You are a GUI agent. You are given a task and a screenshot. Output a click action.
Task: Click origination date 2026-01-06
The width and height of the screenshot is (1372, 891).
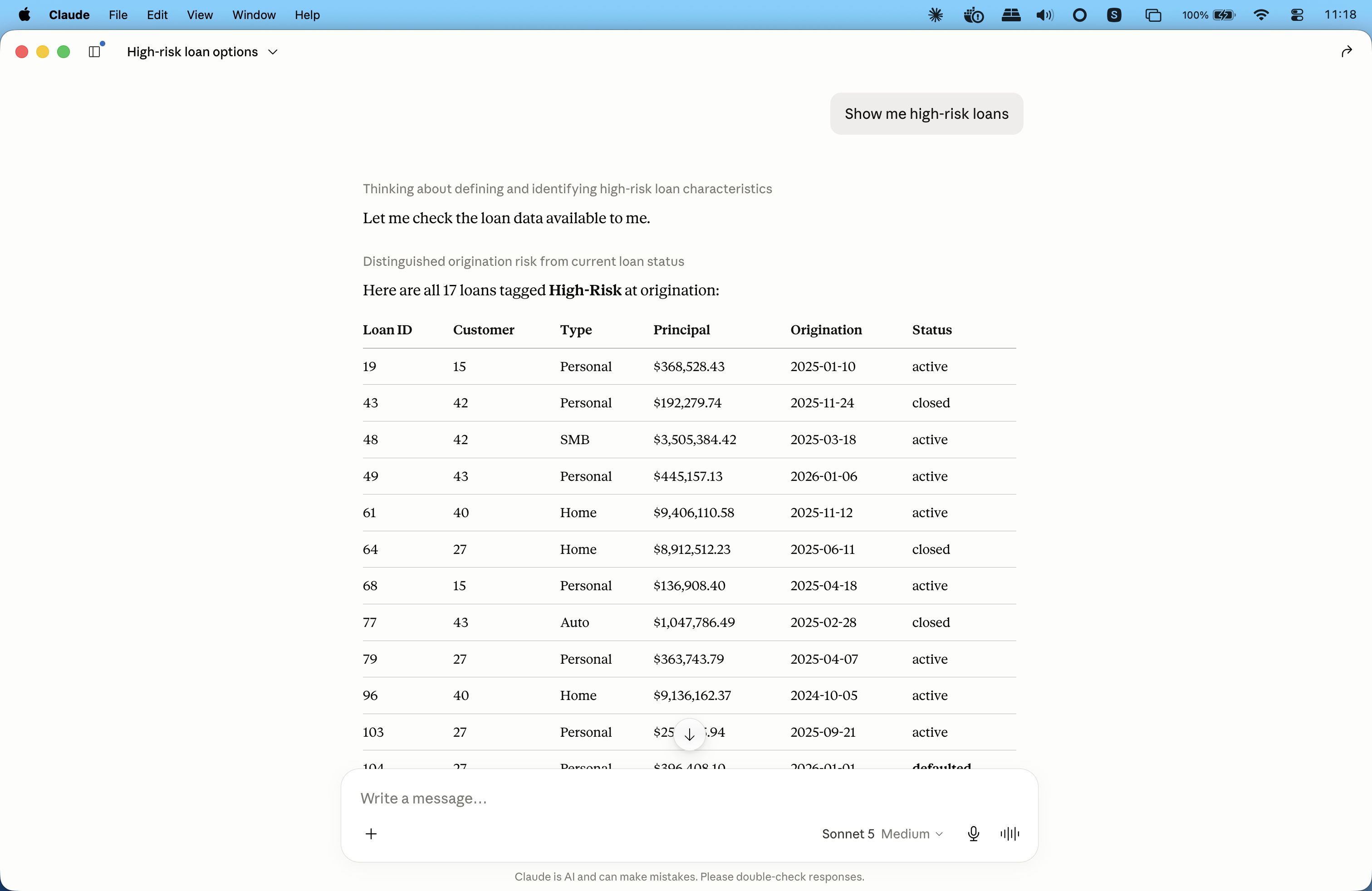(824, 476)
